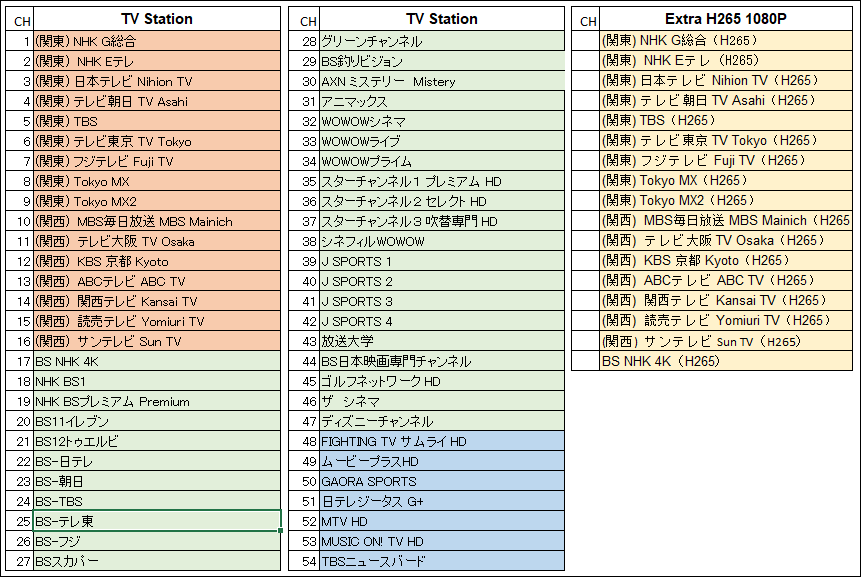Select the (関東) NHK G総合 cell without H265

pos(157,42)
